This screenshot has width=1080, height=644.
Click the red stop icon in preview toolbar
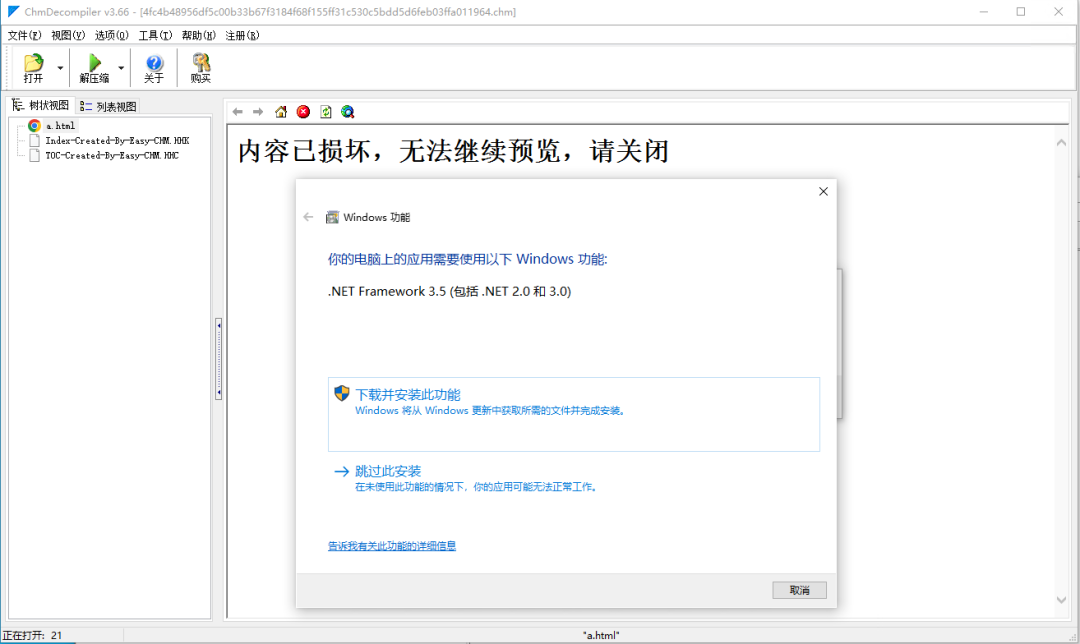point(303,112)
